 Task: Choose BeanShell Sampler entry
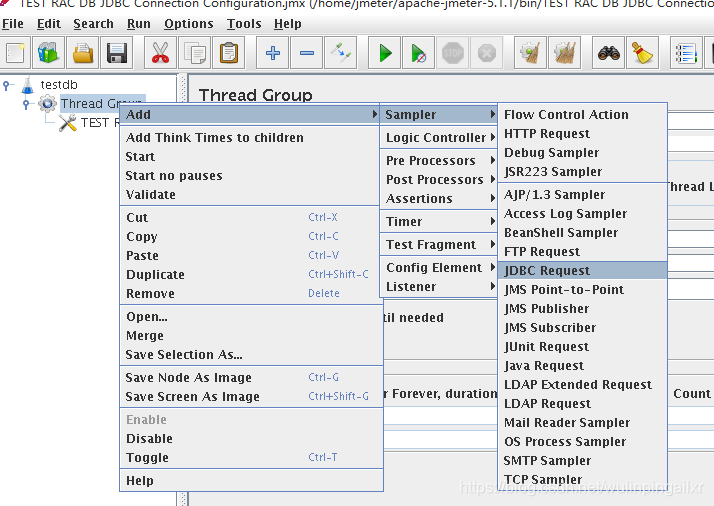(583, 233)
